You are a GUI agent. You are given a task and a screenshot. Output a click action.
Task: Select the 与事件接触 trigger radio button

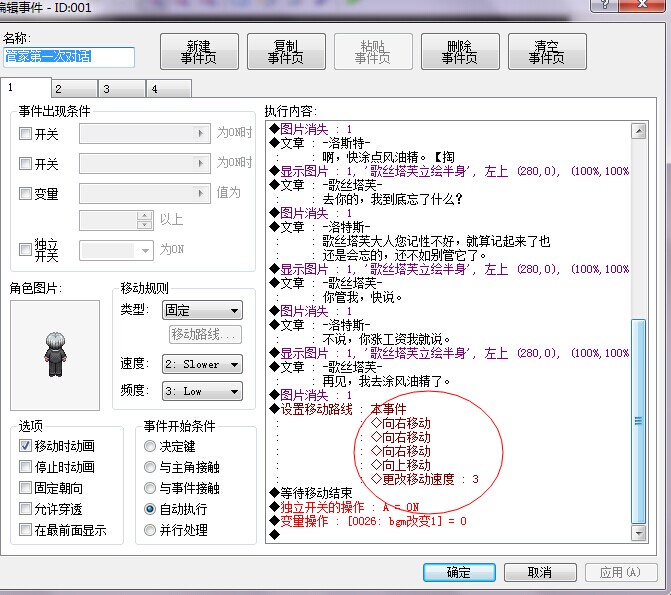click(x=150, y=488)
